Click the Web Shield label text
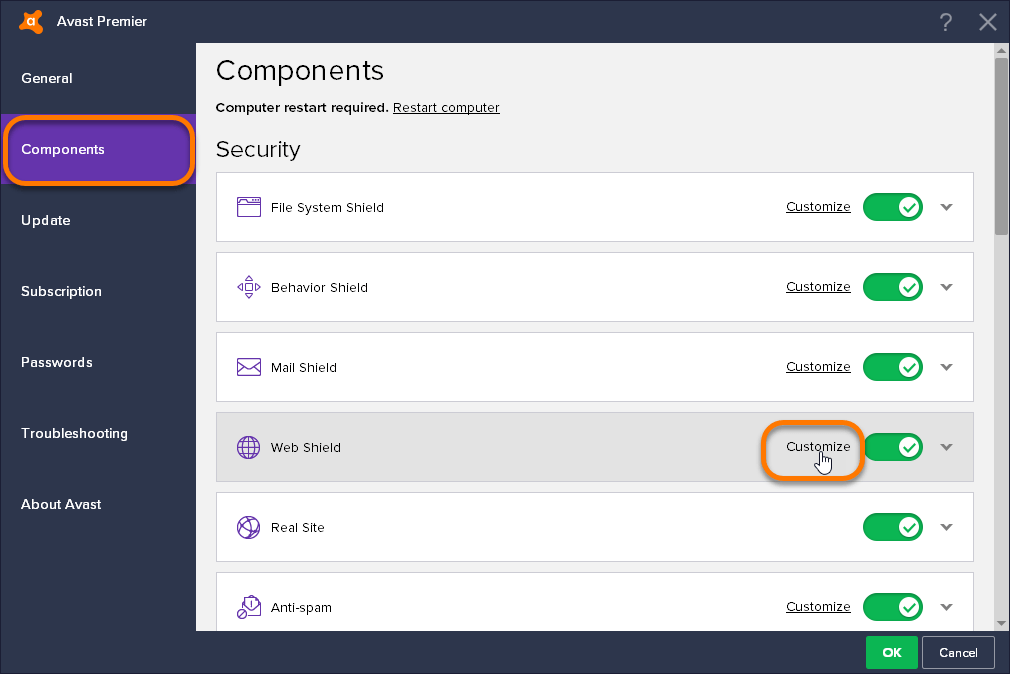1010x674 pixels. 305,447
